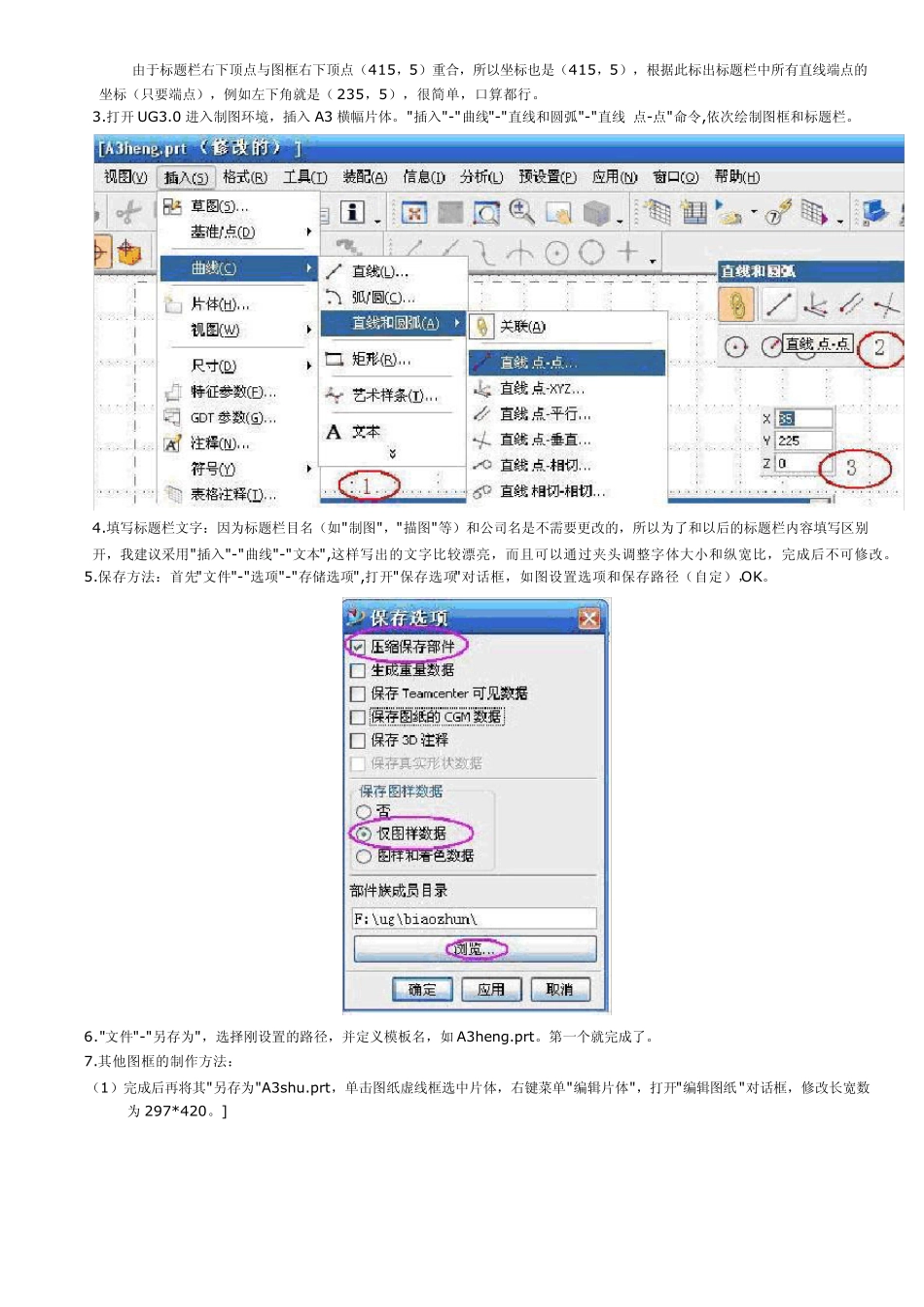
Task: Expand 基准/点(D) submenu arrow
Action: (x=309, y=231)
